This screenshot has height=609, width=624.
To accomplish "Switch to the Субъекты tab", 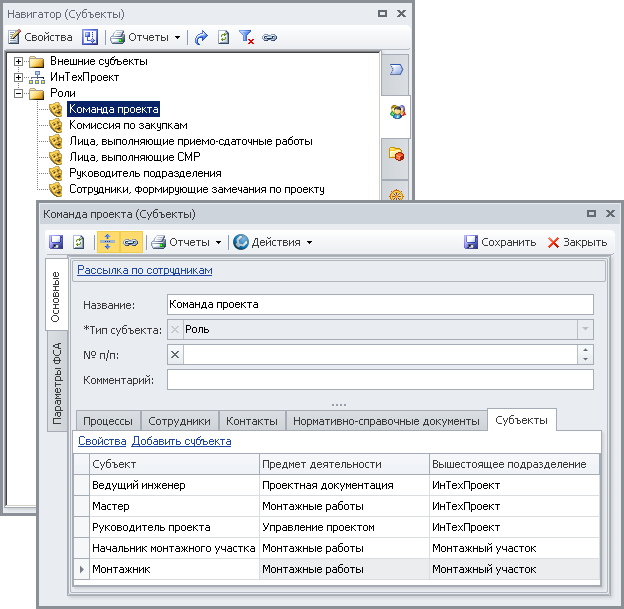I will 521,420.
